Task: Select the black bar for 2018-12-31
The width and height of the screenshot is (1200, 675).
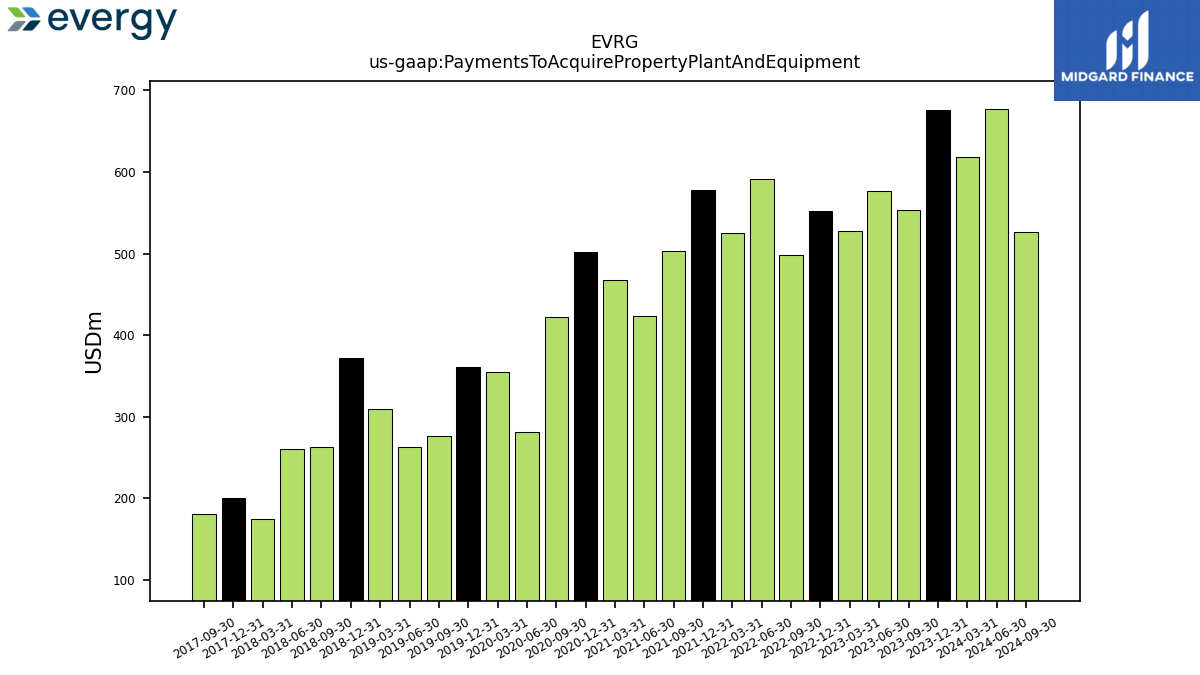Action: (351, 479)
